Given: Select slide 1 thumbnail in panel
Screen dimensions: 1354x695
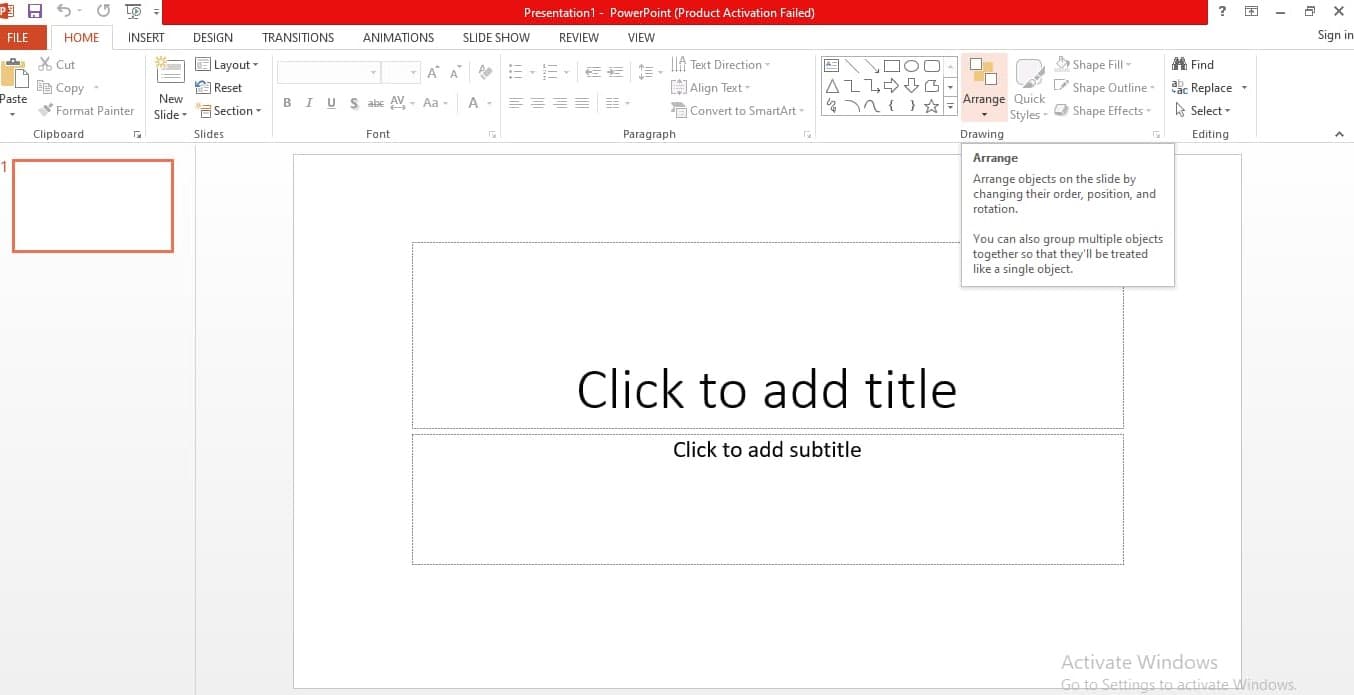Looking at the screenshot, I should point(93,206).
